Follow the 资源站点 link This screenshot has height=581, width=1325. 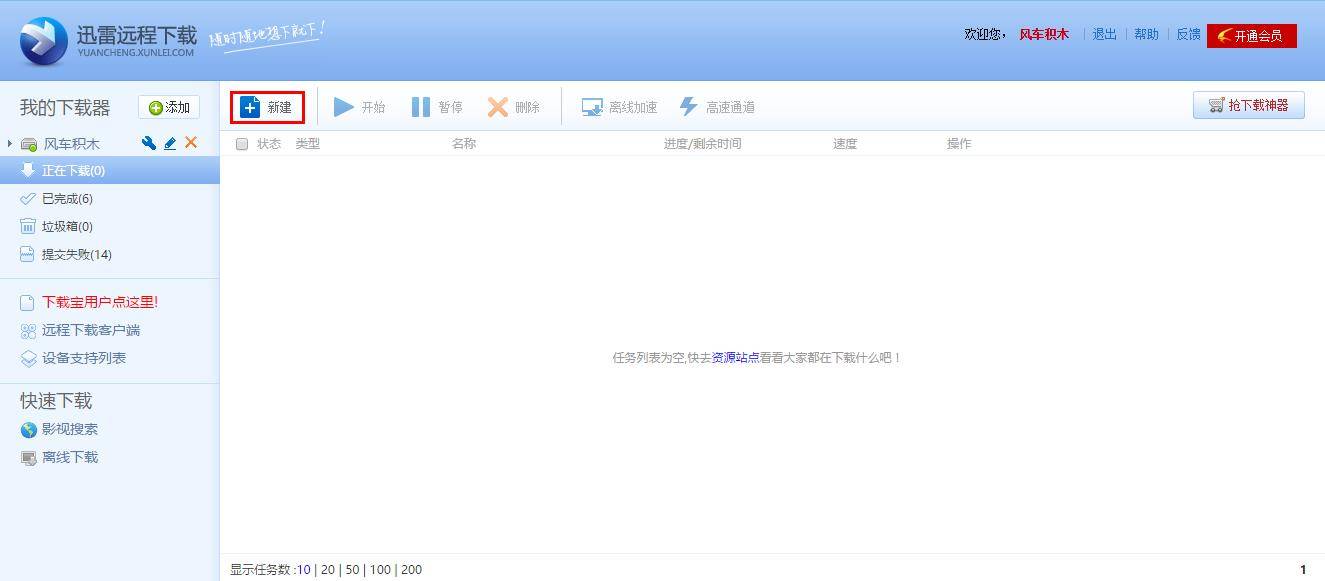point(735,357)
